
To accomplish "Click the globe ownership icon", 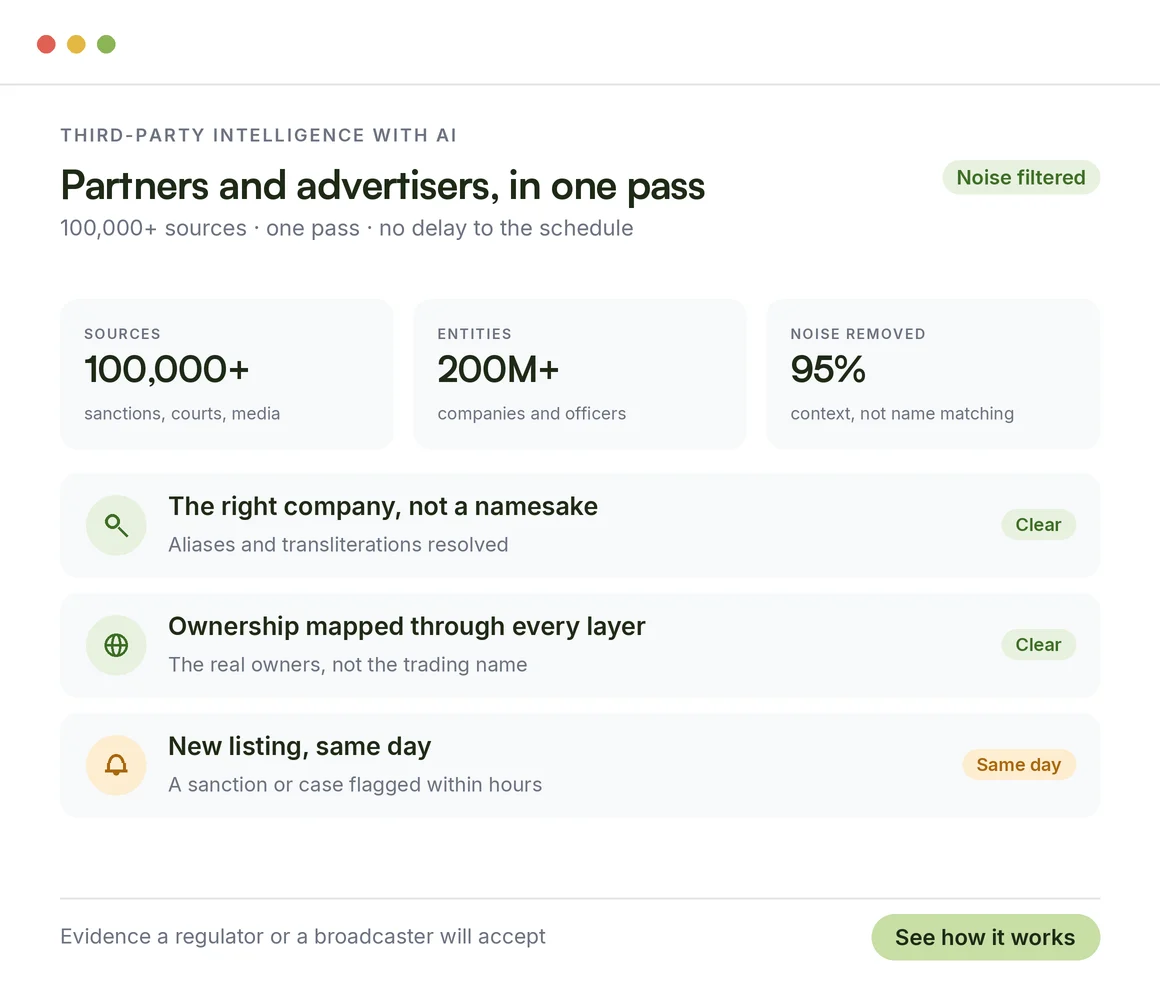I will point(116,645).
